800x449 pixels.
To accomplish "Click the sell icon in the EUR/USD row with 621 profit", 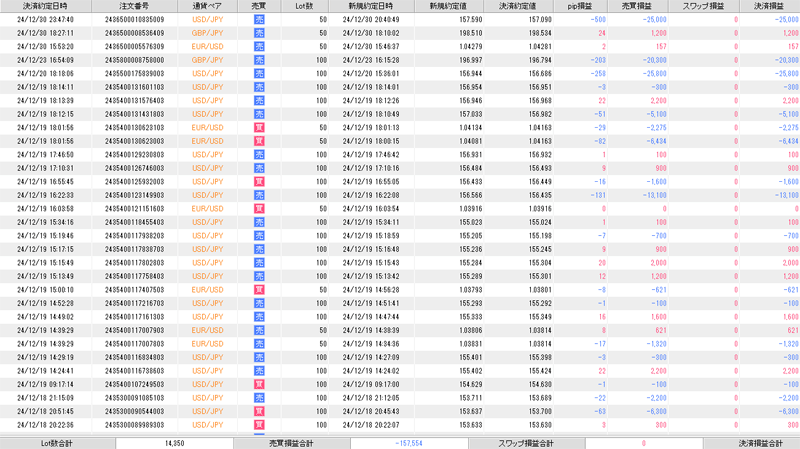I will 259,331.
